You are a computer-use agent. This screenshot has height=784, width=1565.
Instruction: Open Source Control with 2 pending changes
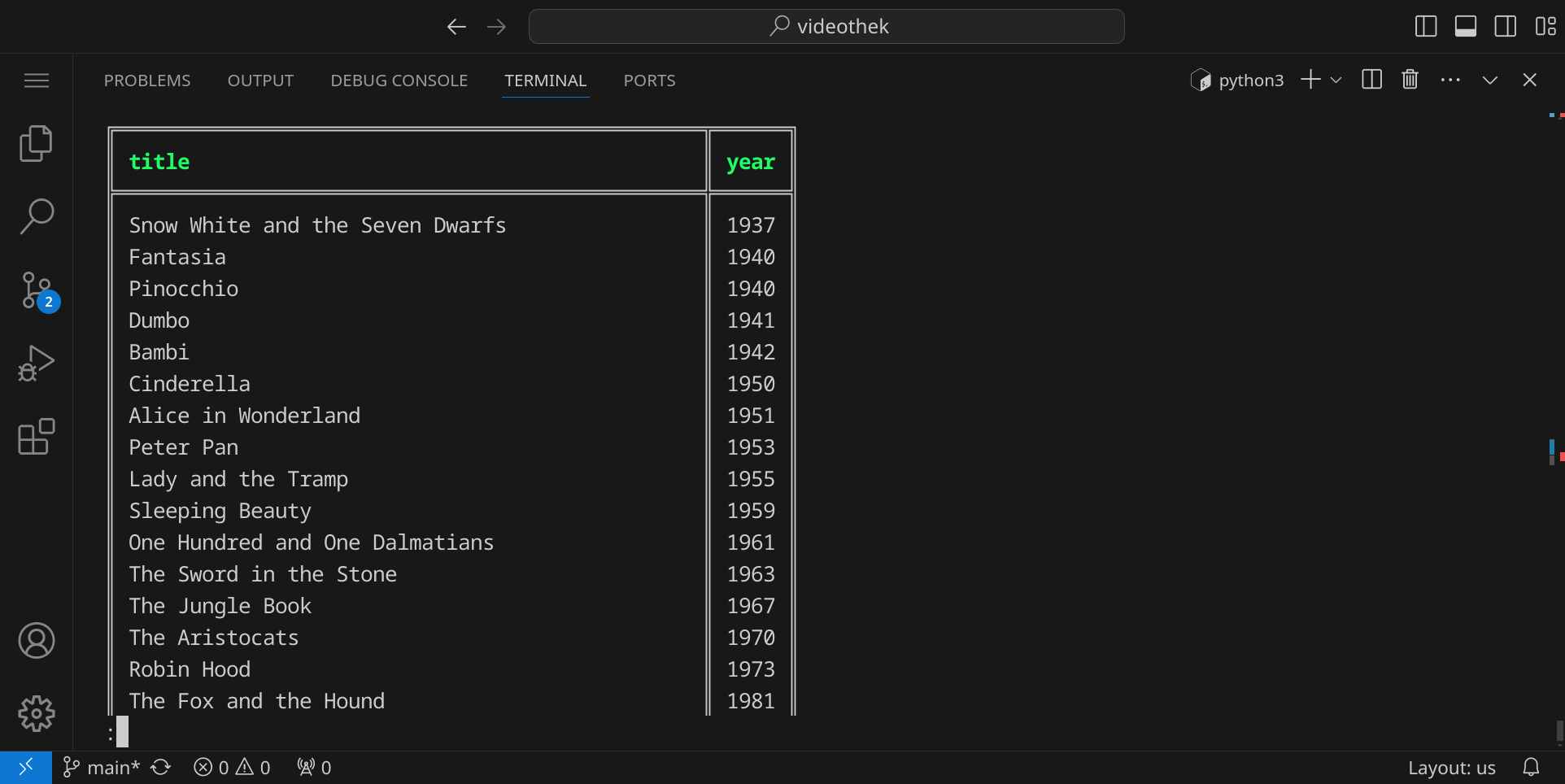coord(36,290)
